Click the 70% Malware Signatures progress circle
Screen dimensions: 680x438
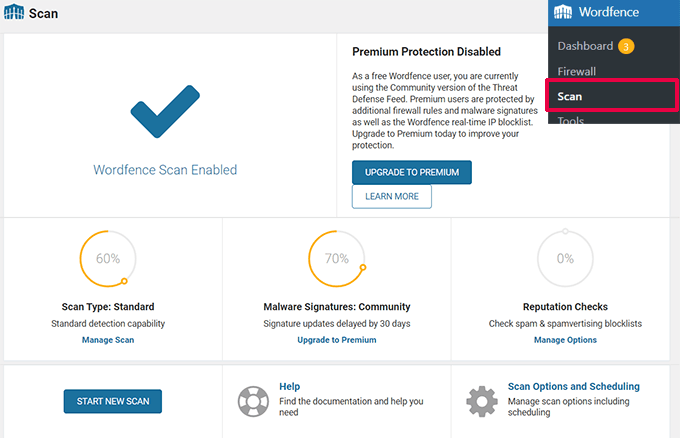pos(337,258)
